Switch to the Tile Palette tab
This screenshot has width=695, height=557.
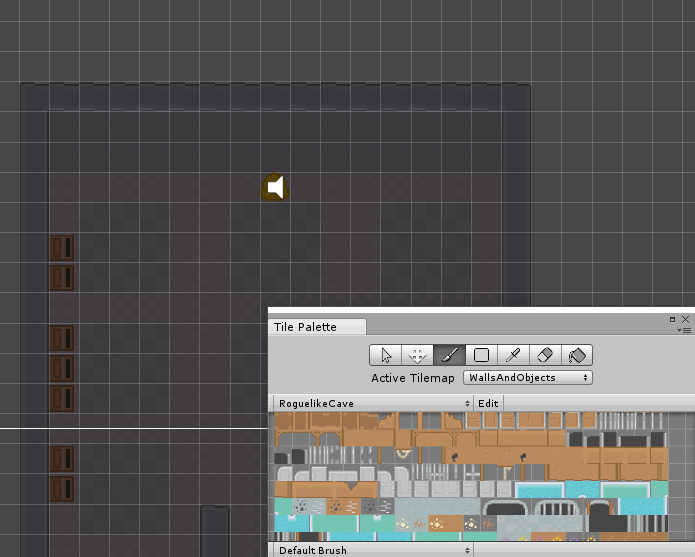[x=317, y=327]
